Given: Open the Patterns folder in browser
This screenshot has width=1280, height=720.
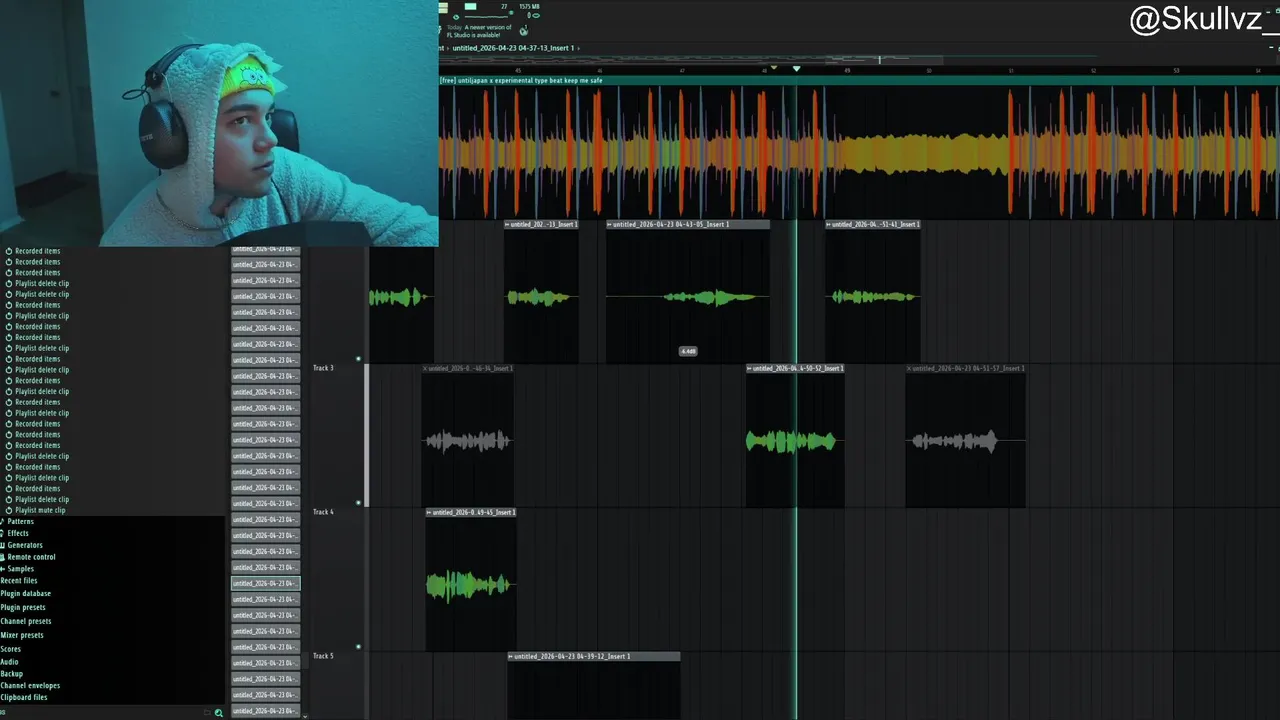Looking at the screenshot, I should pyautogui.click(x=20, y=522).
